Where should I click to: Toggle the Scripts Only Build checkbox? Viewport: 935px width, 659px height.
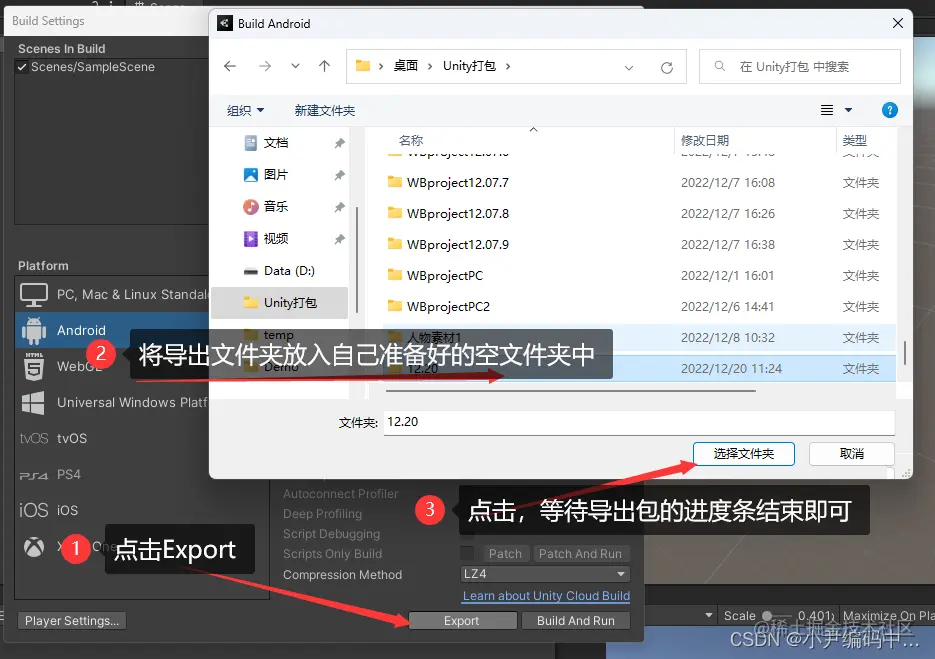pyautogui.click(x=467, y=553)
